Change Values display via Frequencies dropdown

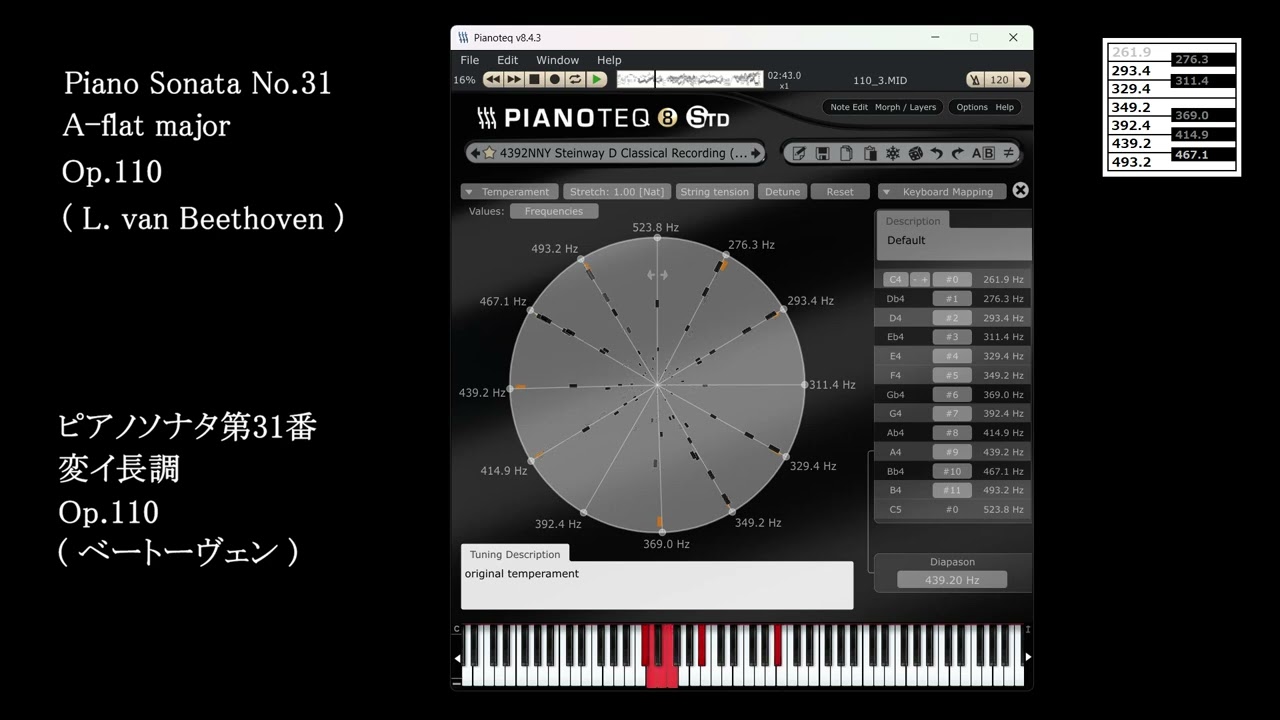click(554, 211)
